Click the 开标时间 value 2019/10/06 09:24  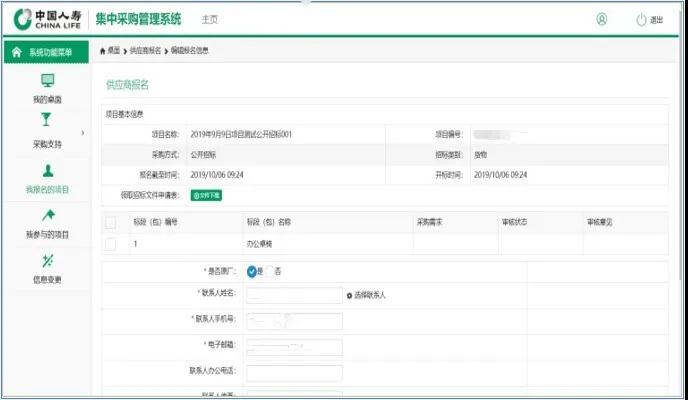tap(500, 175)
